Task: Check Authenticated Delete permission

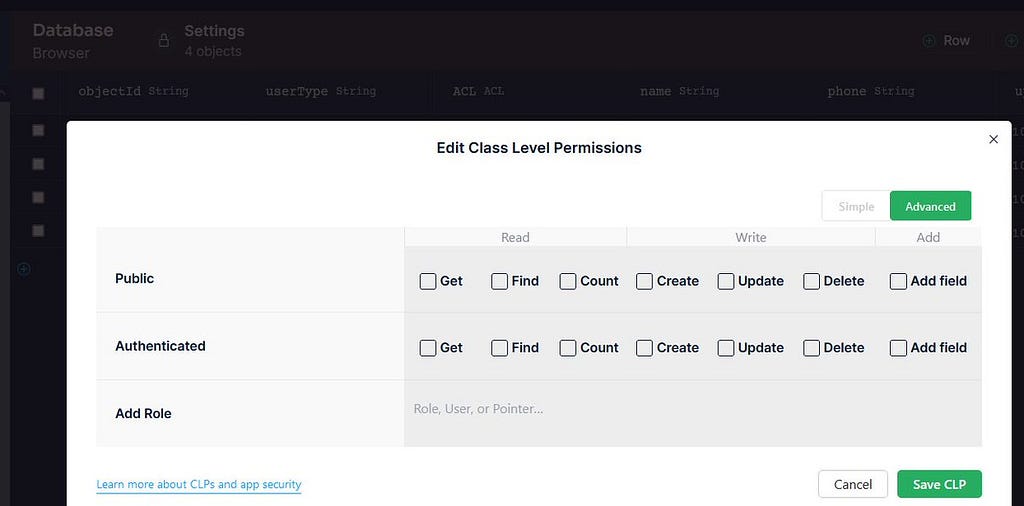Action: point(812,348)
